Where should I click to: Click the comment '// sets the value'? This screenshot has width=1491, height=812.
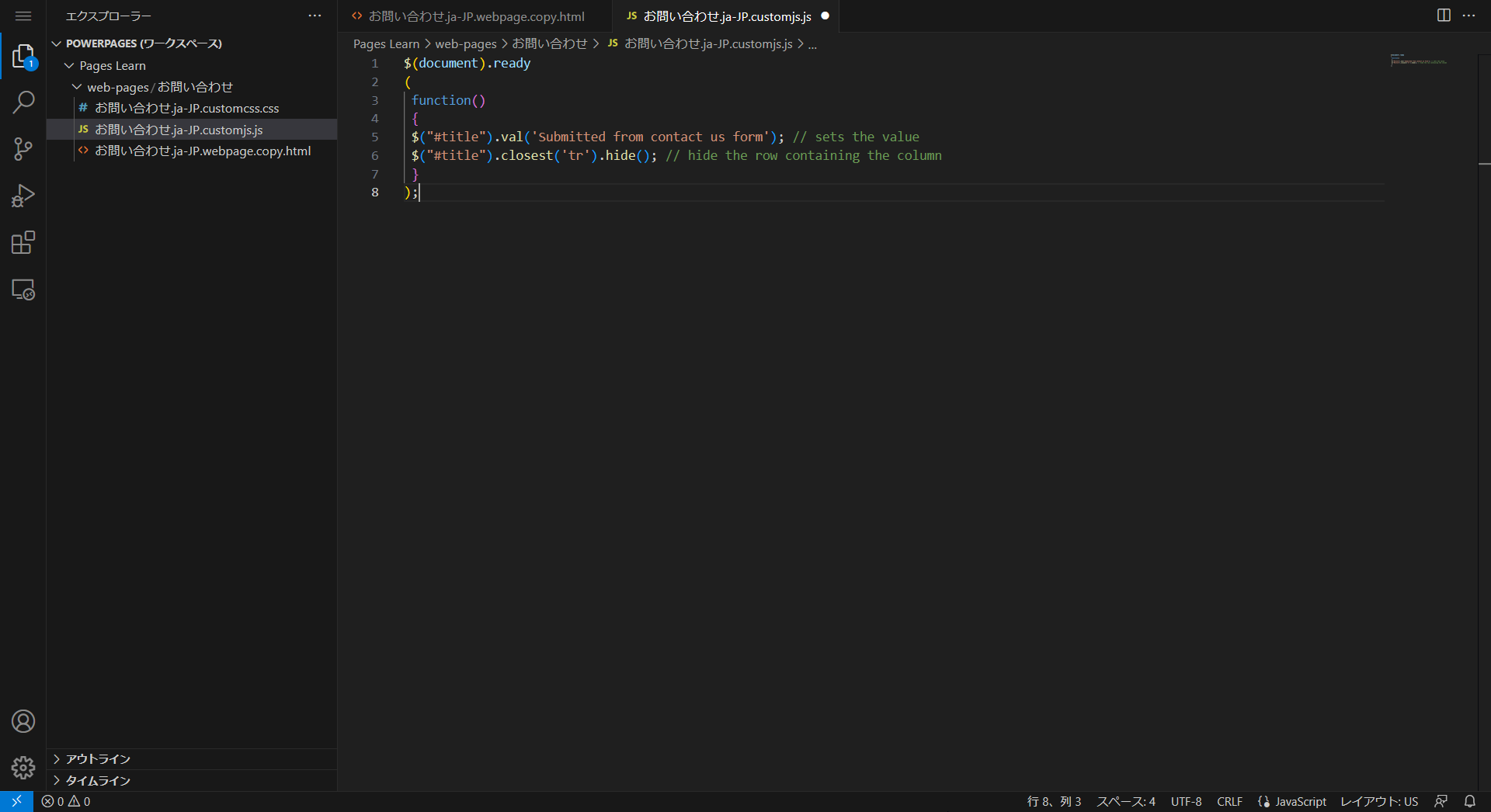[x=856, y=137]
